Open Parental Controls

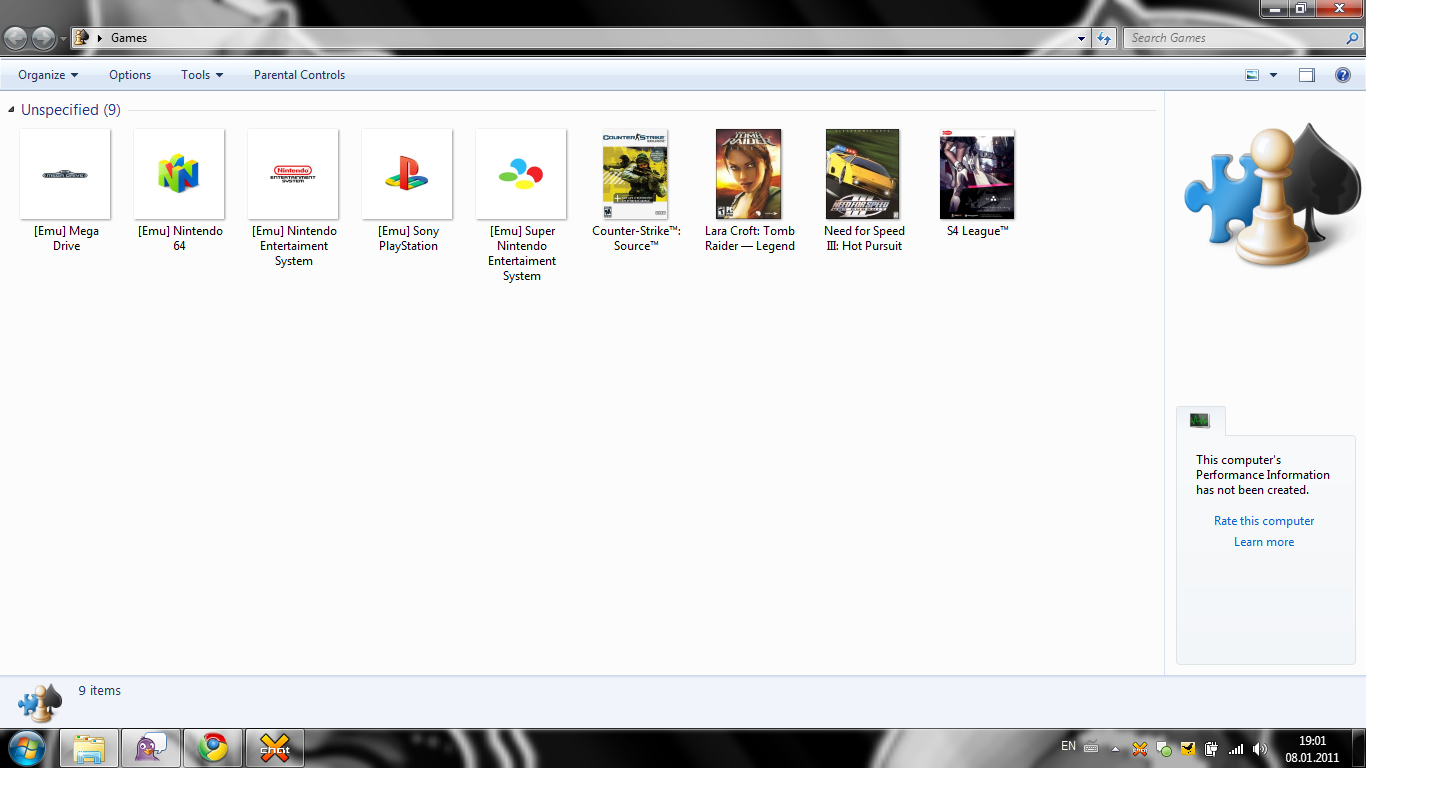point(299,75)
